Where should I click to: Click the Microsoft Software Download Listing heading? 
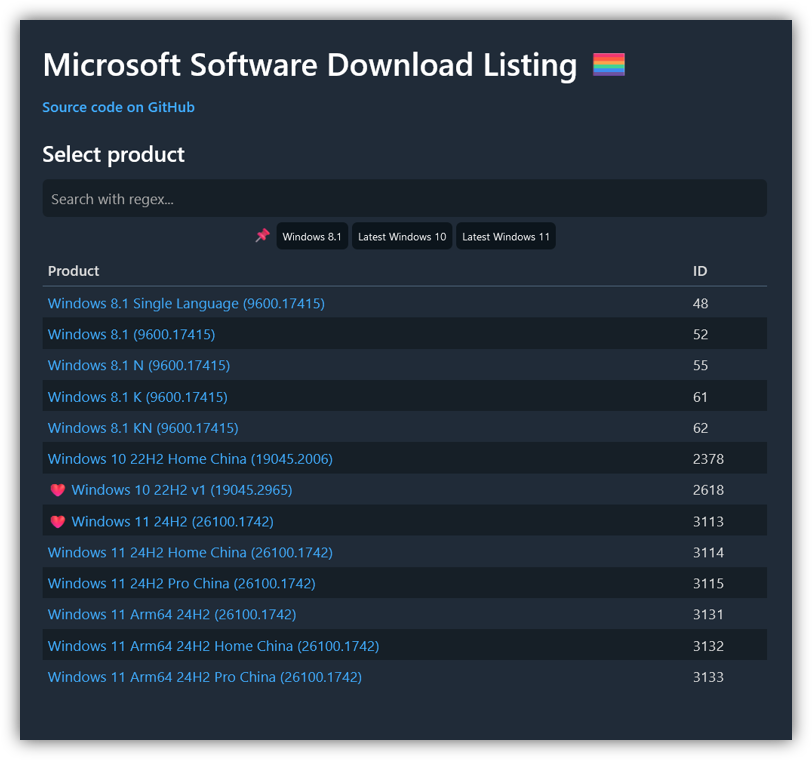pyautogui.click(x=310, y=65)
